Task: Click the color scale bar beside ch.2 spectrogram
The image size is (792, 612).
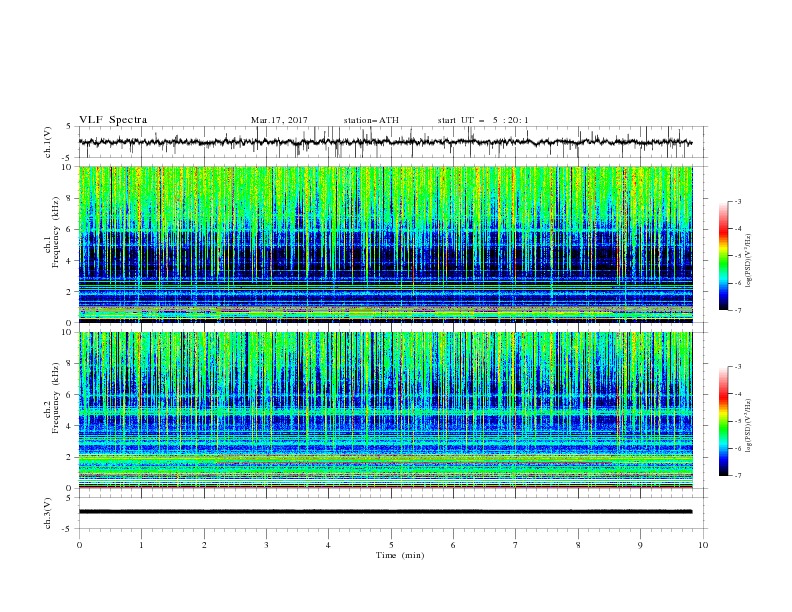Action: (724, 421)
